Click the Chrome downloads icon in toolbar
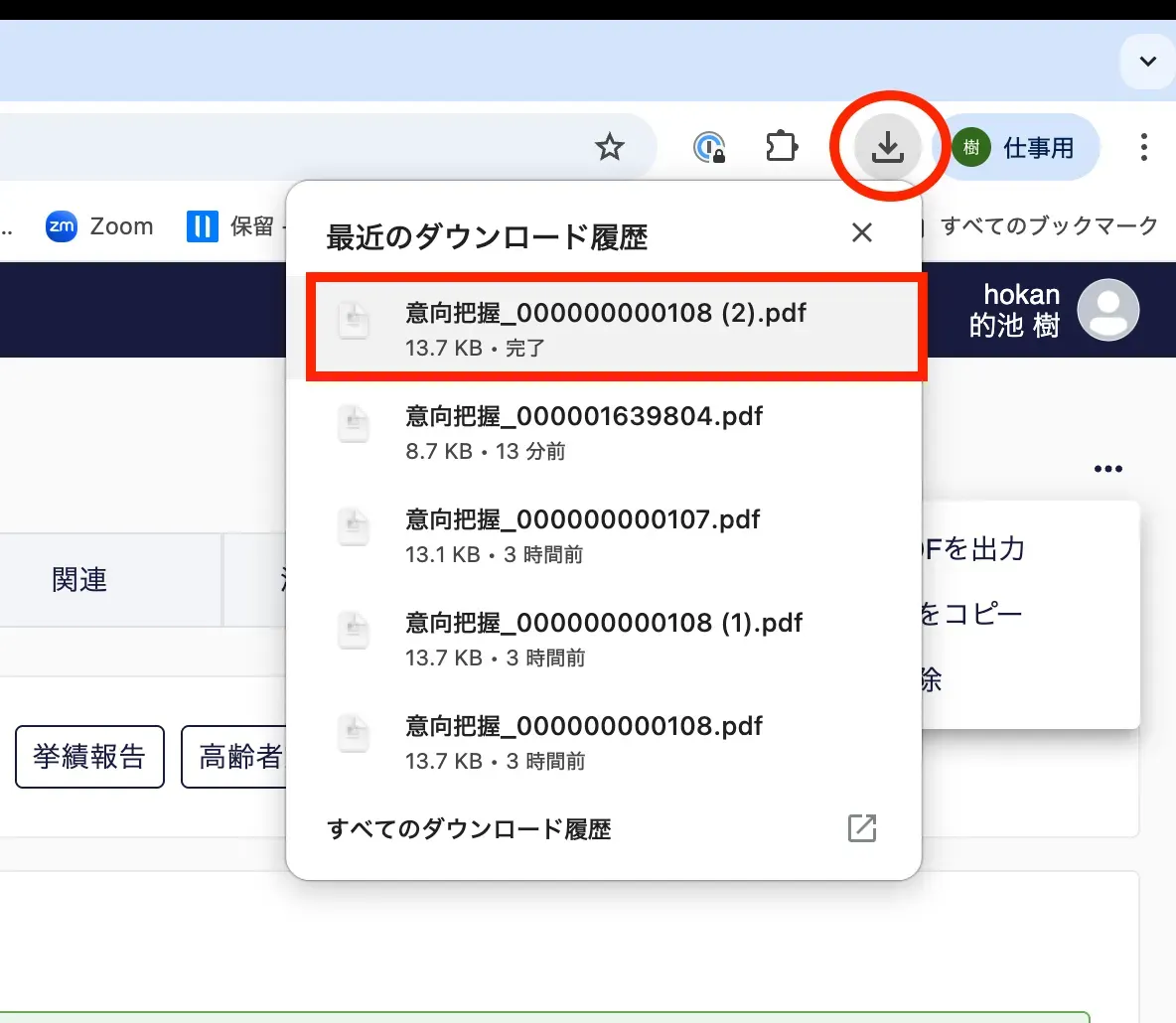Viewport: 1176px width, 1023px height. 887,148
